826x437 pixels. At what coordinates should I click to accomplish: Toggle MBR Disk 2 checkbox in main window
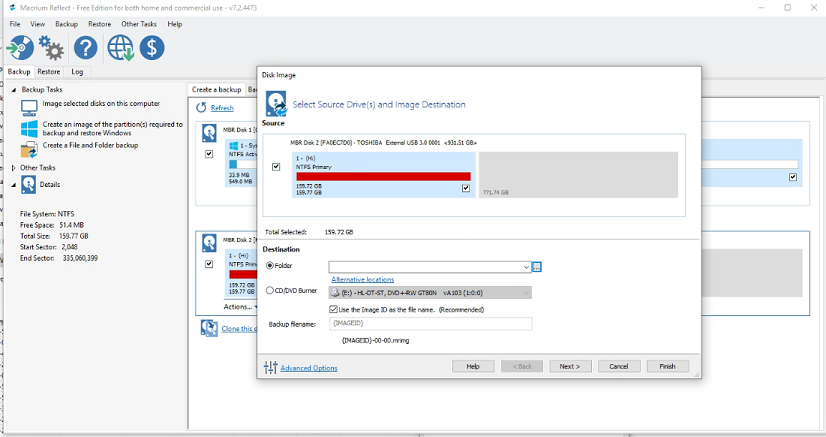click(209, 264)
